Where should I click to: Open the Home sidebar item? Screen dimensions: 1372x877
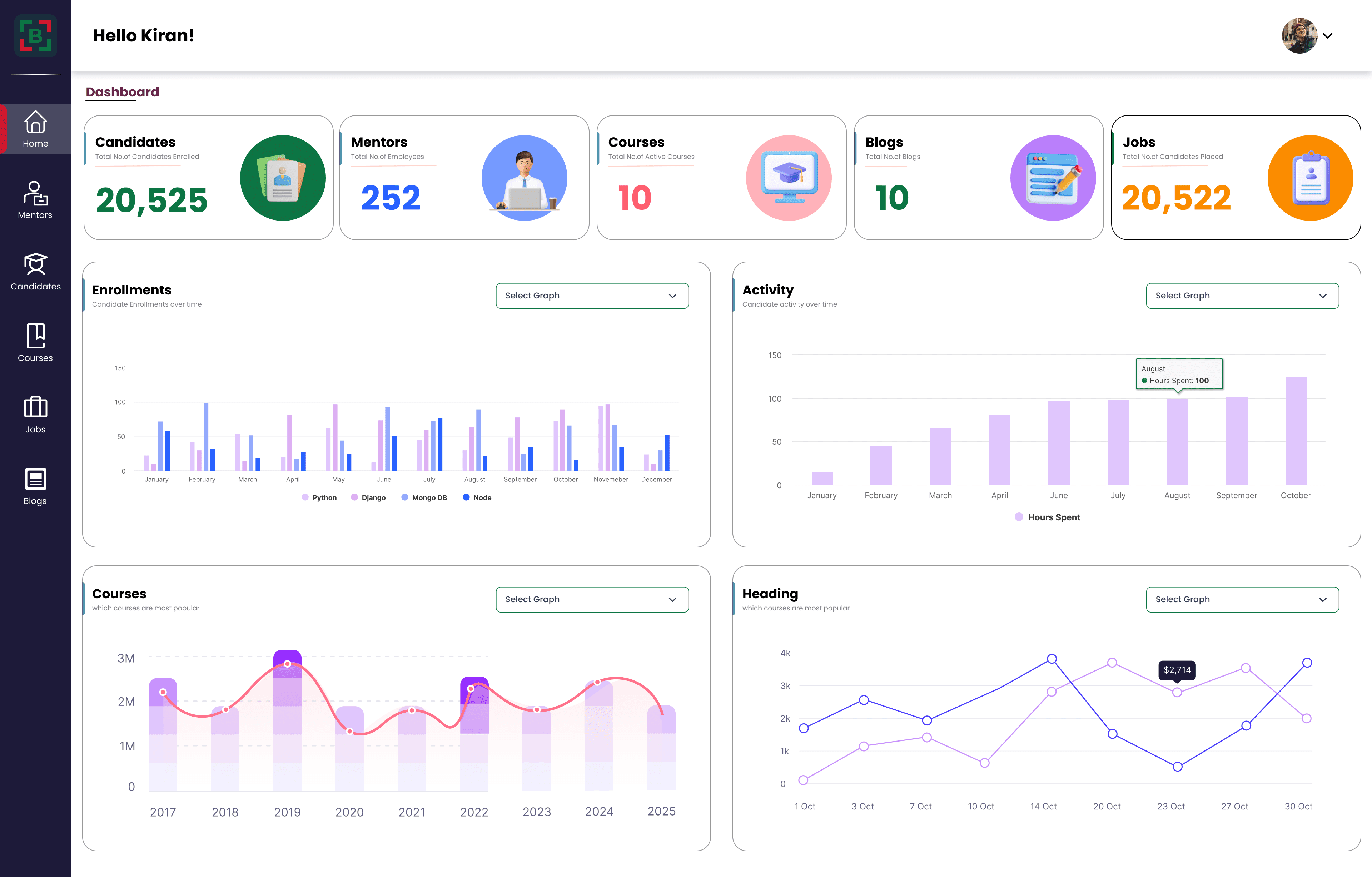point(35,129)
